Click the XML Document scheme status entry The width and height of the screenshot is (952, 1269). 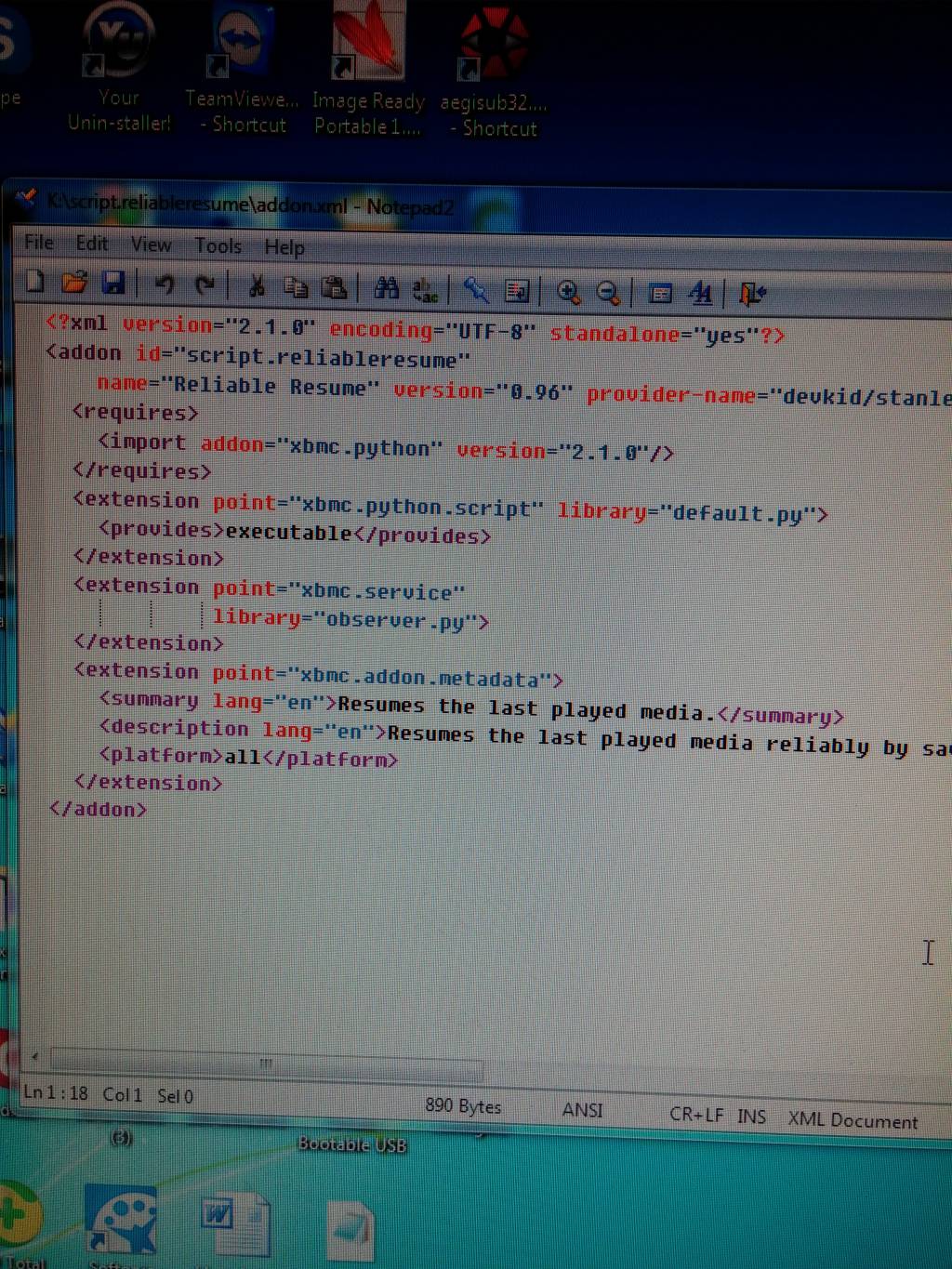click(x=853, y=1119)
